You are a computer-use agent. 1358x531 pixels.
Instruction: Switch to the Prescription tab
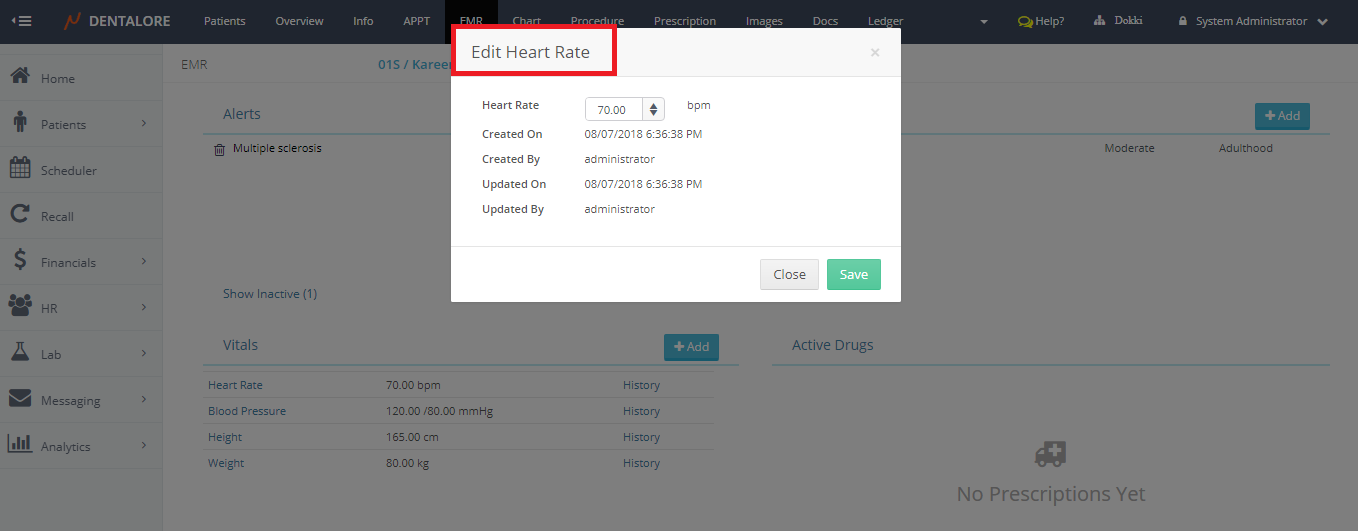[x=684, y=21]
